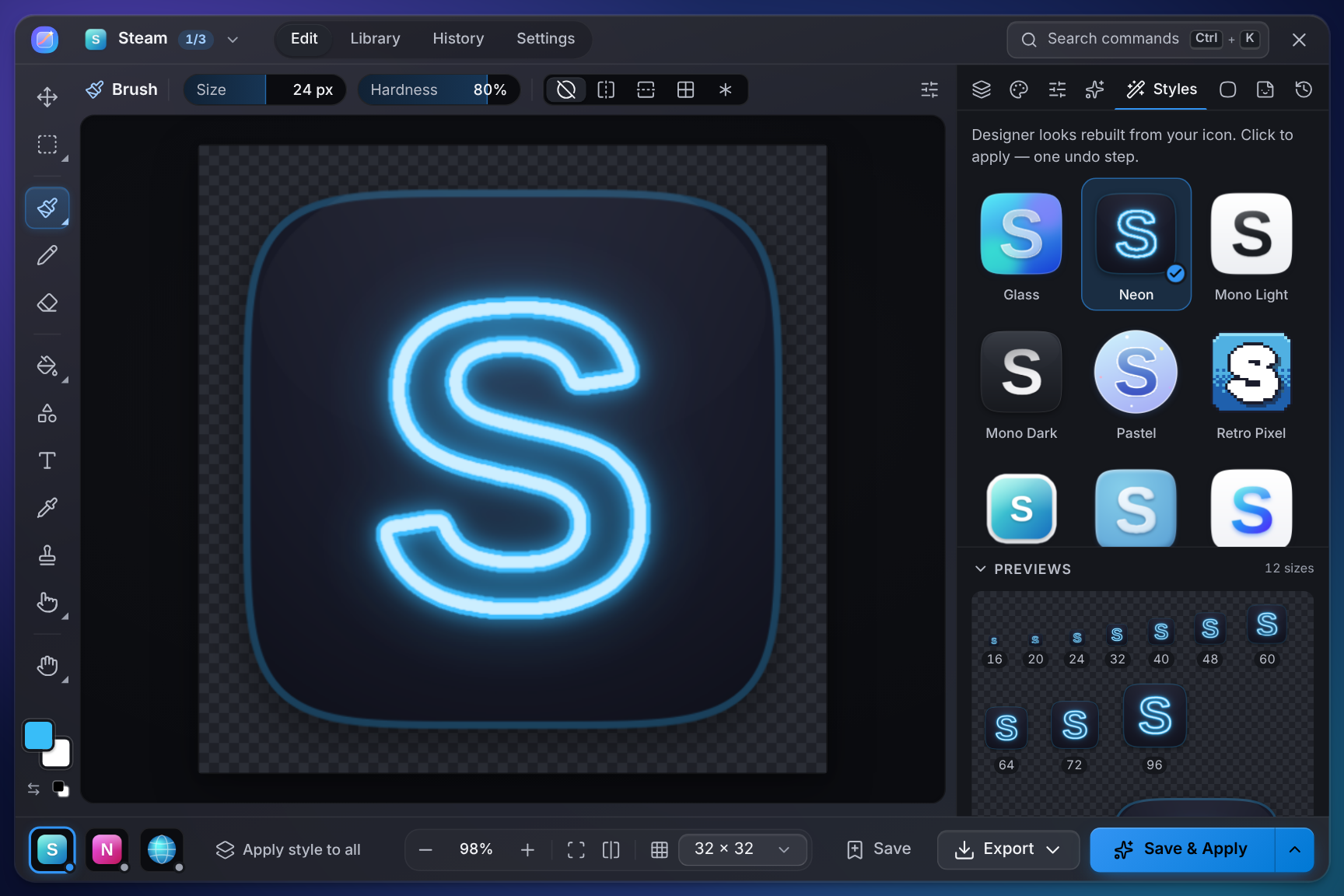Click Apply style to all

(x=289, y=849)
